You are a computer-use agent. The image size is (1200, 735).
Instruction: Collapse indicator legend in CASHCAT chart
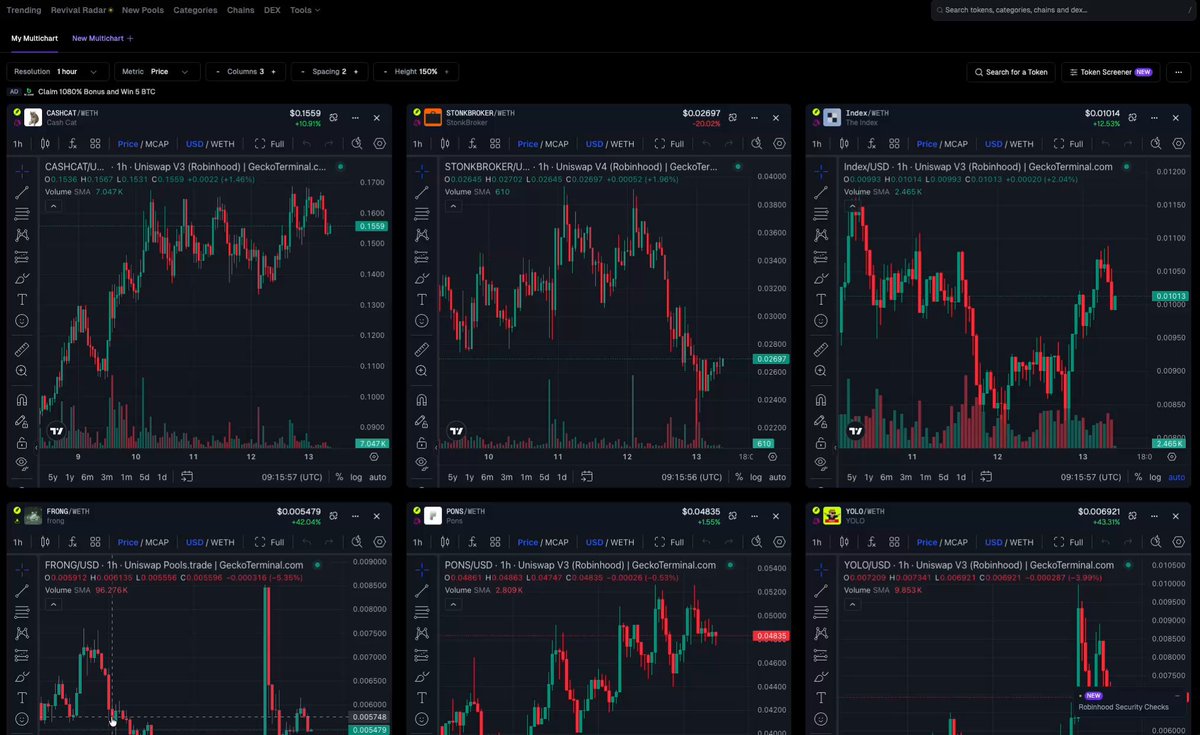click(x=54, y=206)
